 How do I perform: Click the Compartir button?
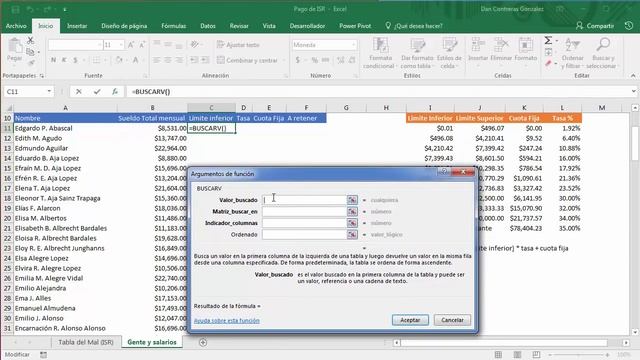(x=595, y=26)
